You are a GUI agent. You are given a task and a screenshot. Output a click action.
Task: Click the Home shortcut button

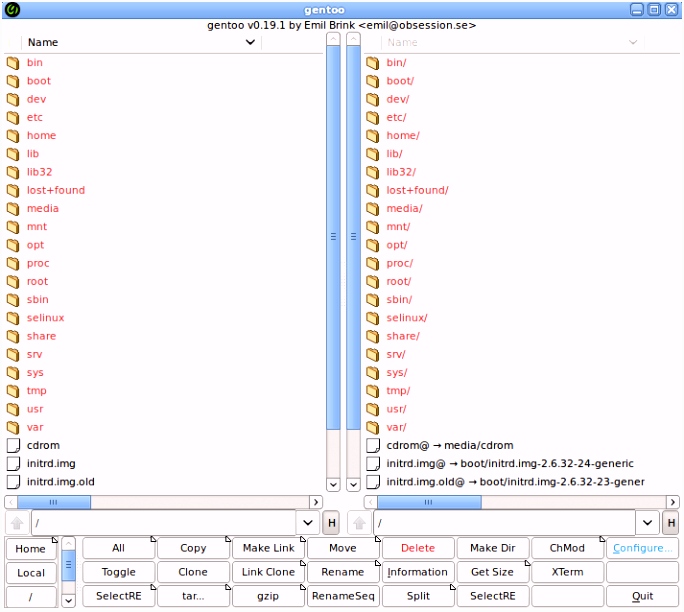pyautogui.click(x=31, y=548)
